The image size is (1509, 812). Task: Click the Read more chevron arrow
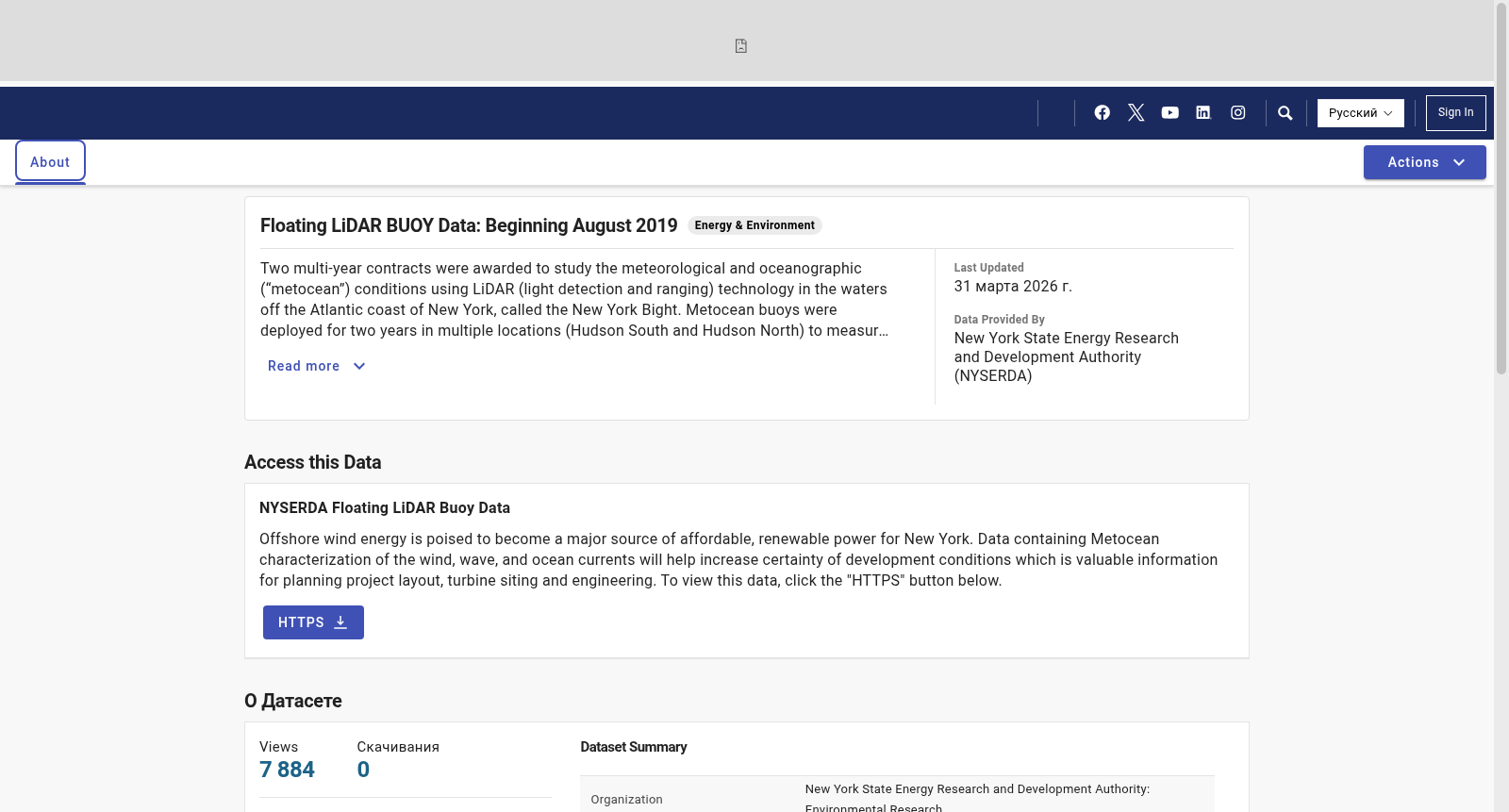(x=359, y=366)
